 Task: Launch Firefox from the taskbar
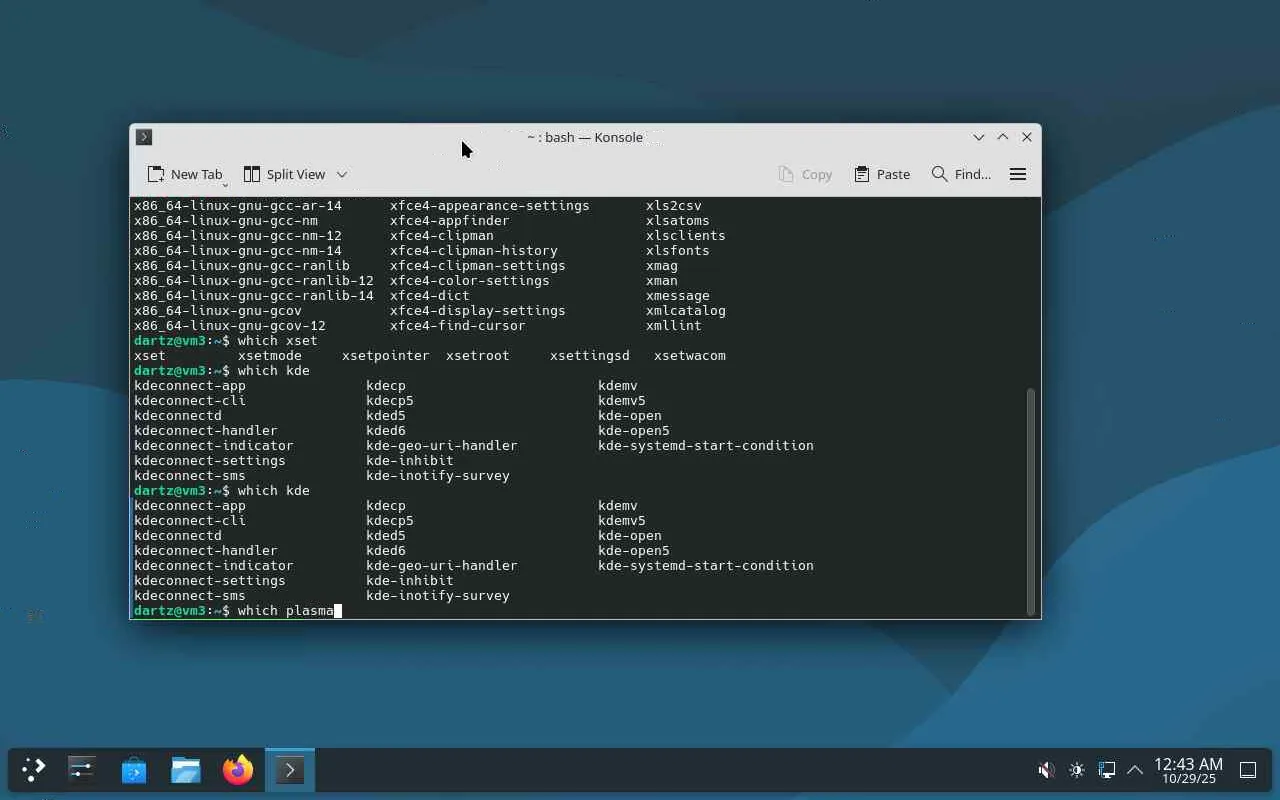click(238, 769)
